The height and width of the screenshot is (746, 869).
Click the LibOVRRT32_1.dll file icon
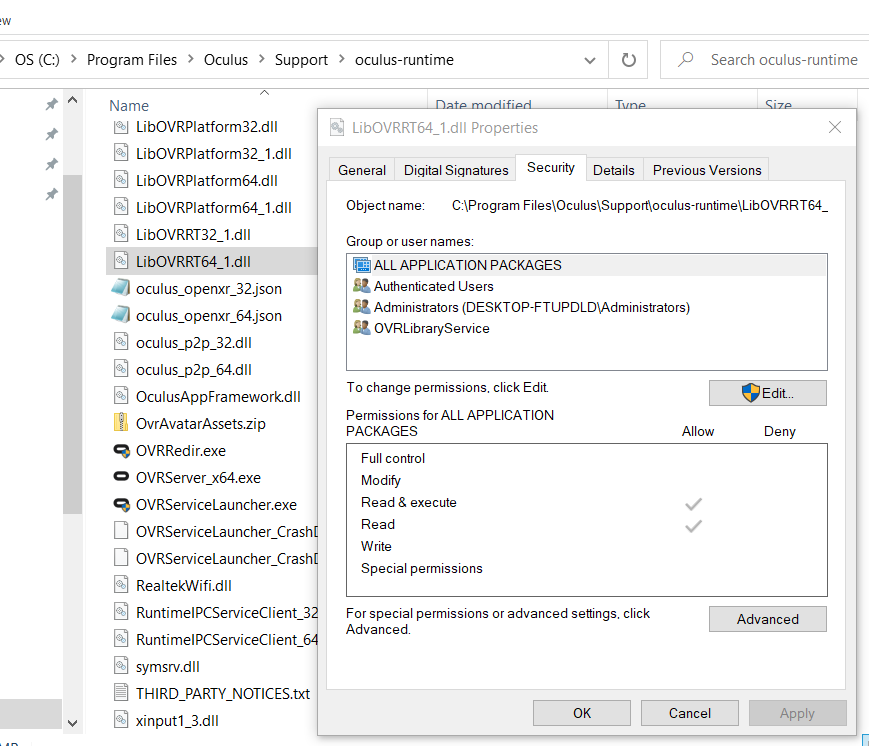121,233
